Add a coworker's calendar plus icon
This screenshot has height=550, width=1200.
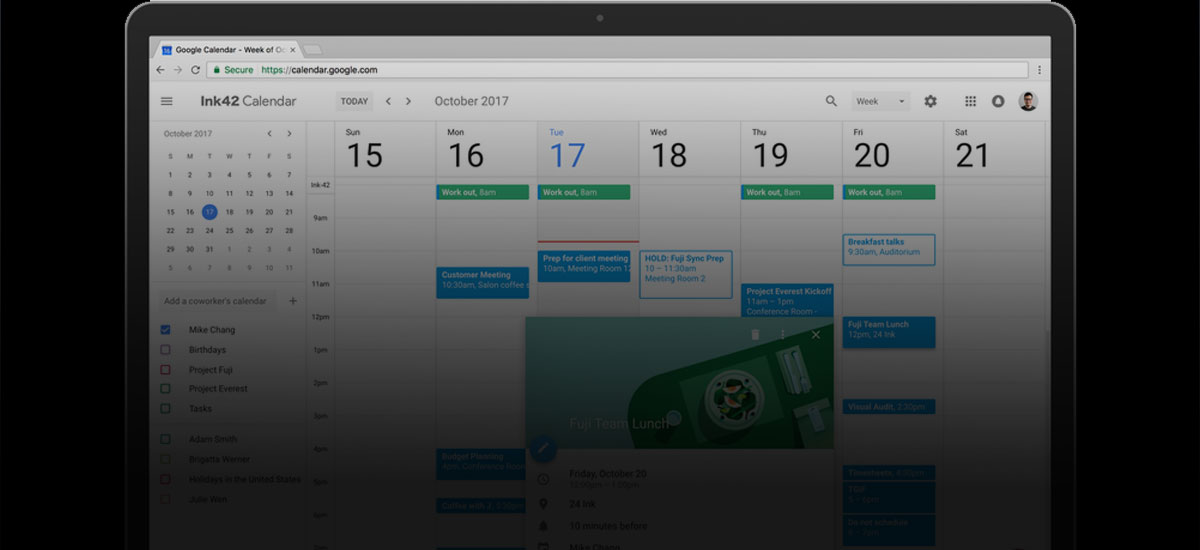click(x=293, y=301)
